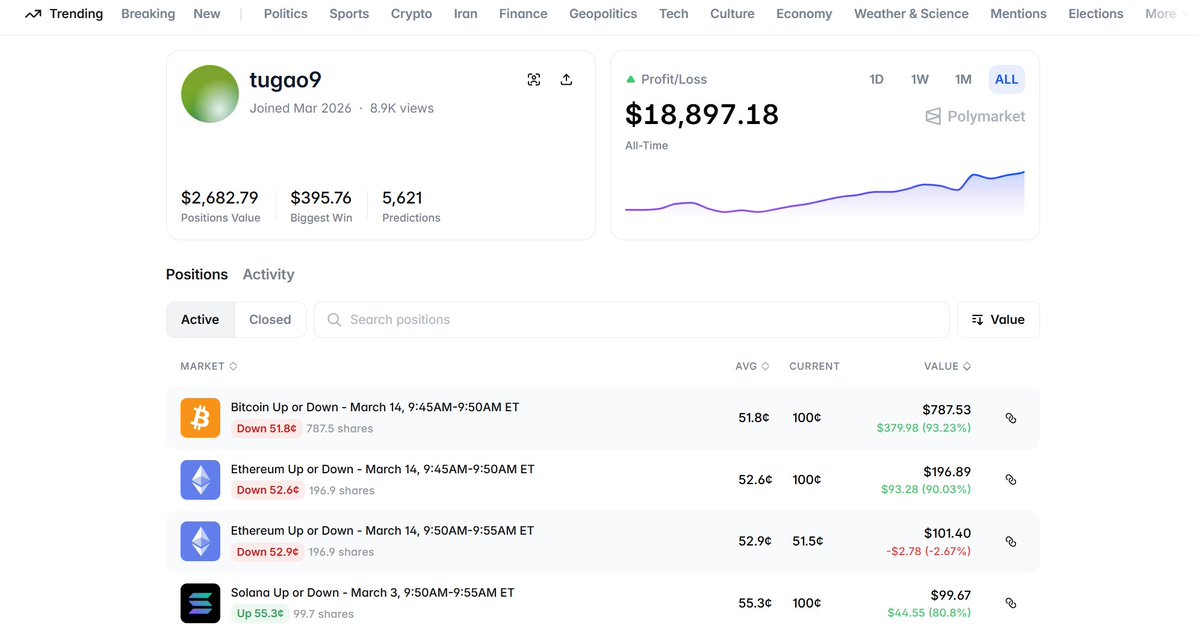
Task: Copy link for Solana position
Action: click(1011, 603)
